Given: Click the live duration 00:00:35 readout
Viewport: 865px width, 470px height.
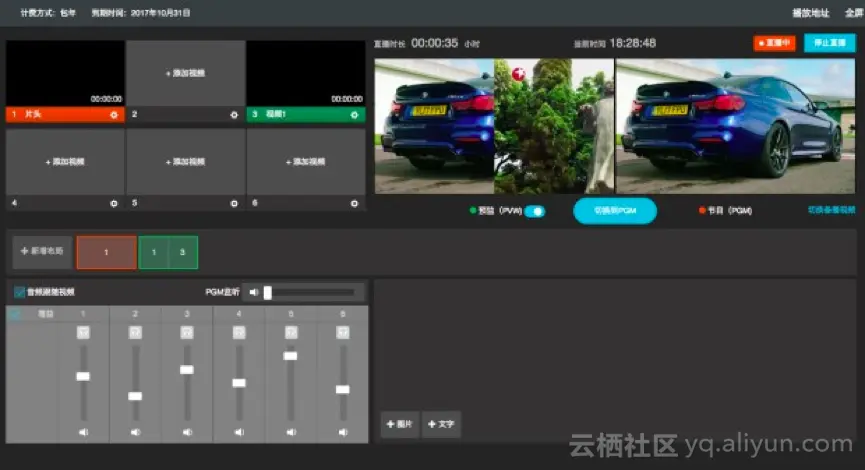Looking at the screenshot, I should click(435, 43).
